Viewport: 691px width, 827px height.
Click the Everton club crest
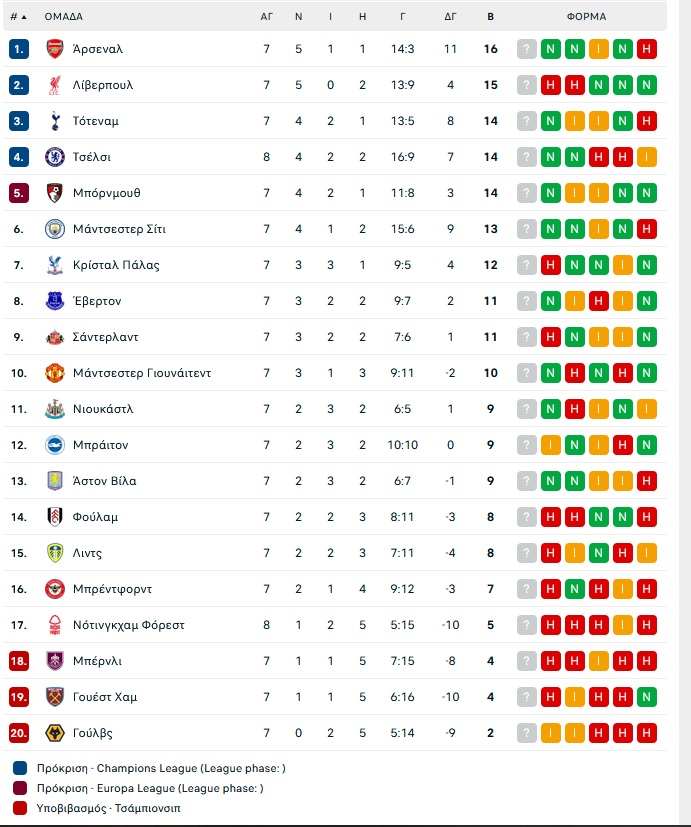click(55, 301)
